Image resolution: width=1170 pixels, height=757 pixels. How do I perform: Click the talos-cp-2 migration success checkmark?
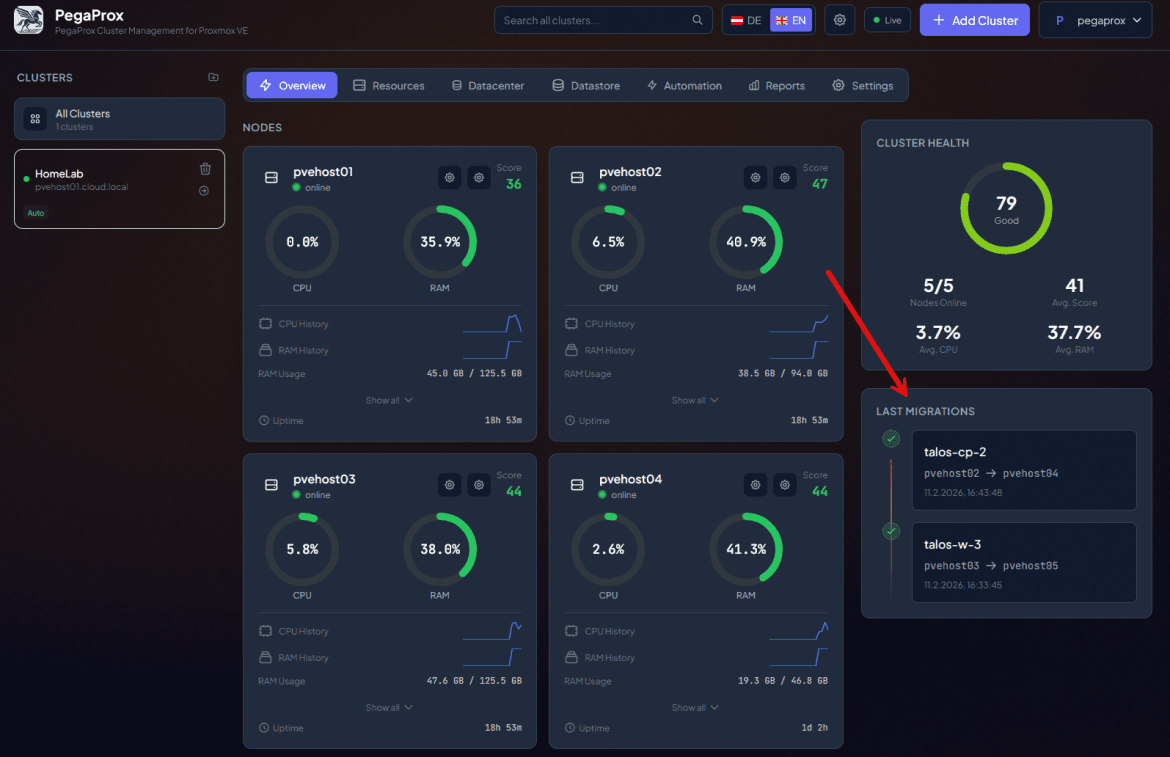(891, 439)
